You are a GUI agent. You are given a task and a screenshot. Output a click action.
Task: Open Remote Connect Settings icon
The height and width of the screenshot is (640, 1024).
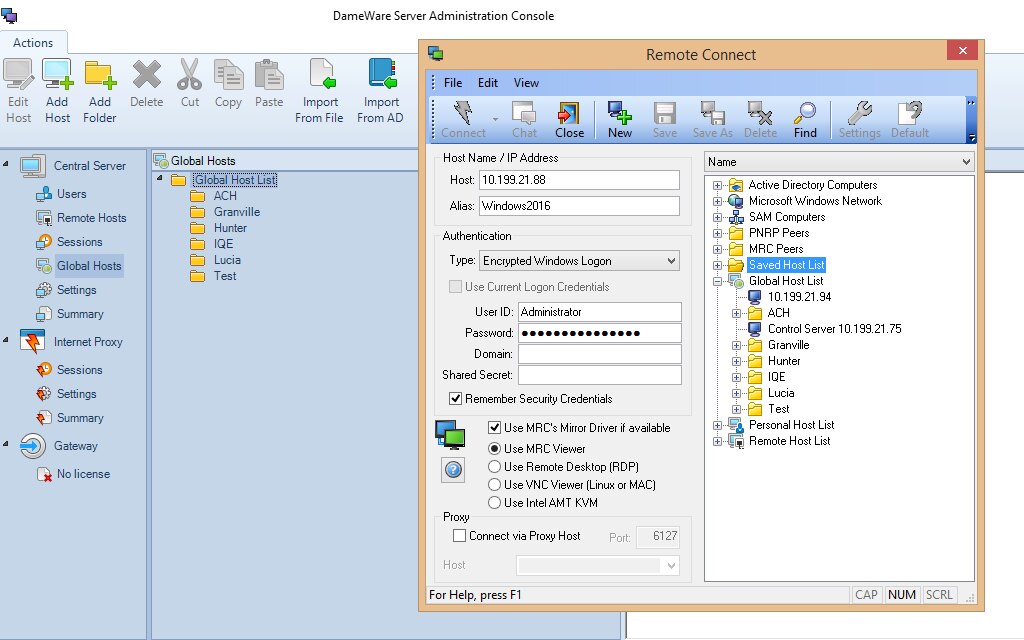click(859, 118)
